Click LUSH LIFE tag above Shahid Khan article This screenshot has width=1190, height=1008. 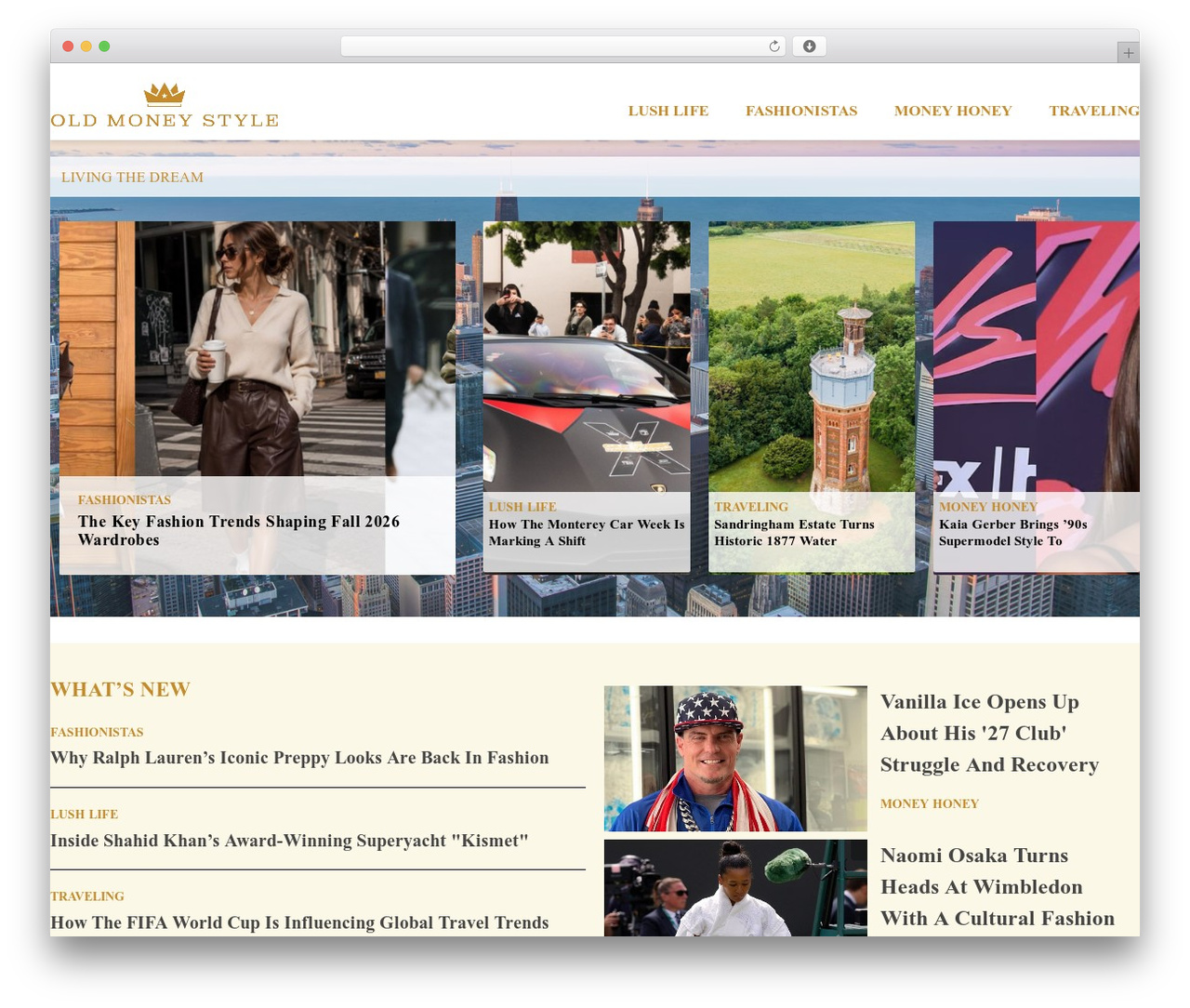84,814
